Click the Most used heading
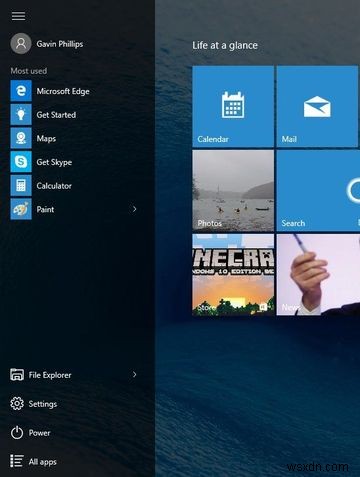The image size is (360, 477). click(29, 71)
